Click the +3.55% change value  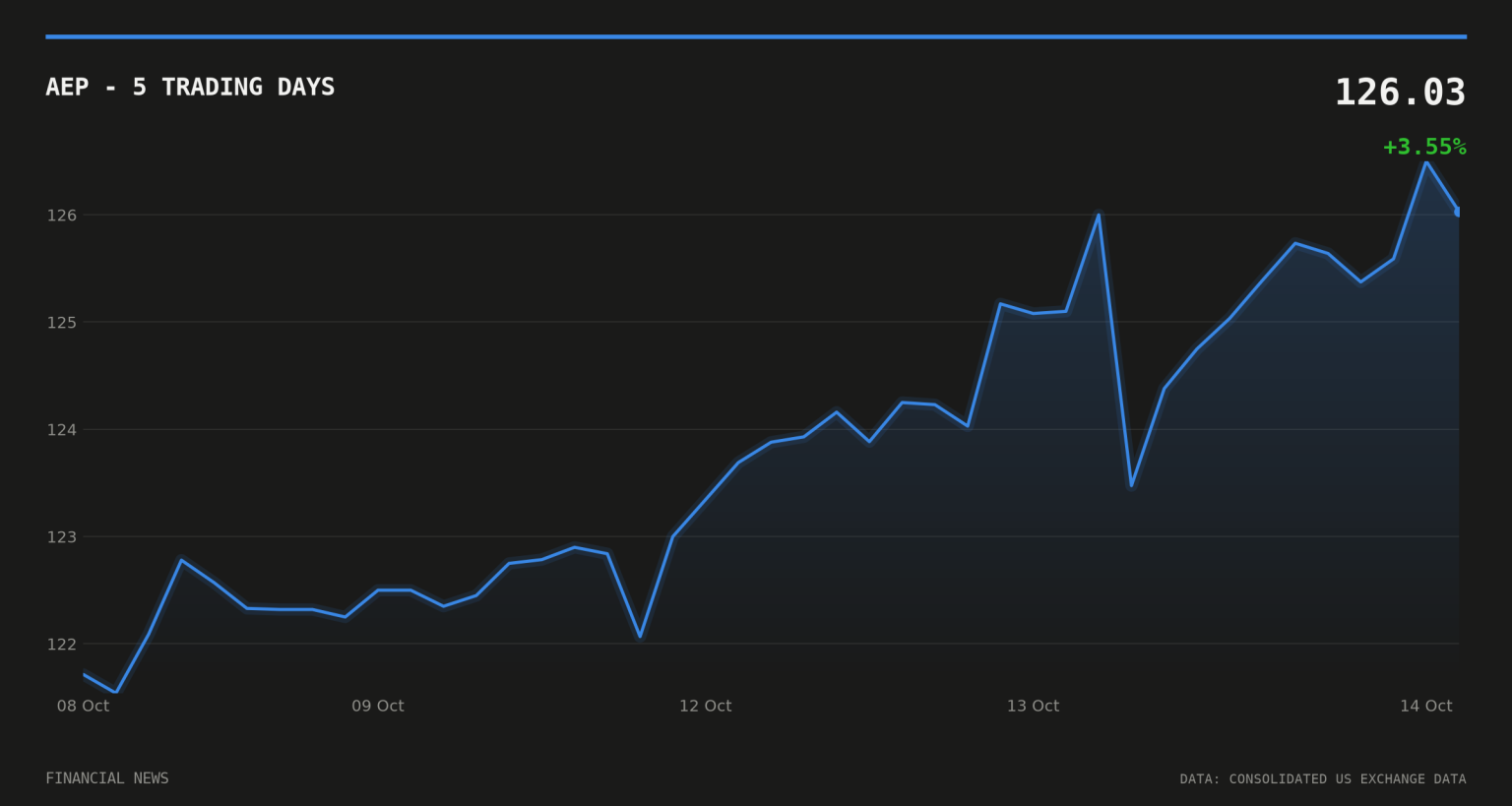(x=1424, y=148)
